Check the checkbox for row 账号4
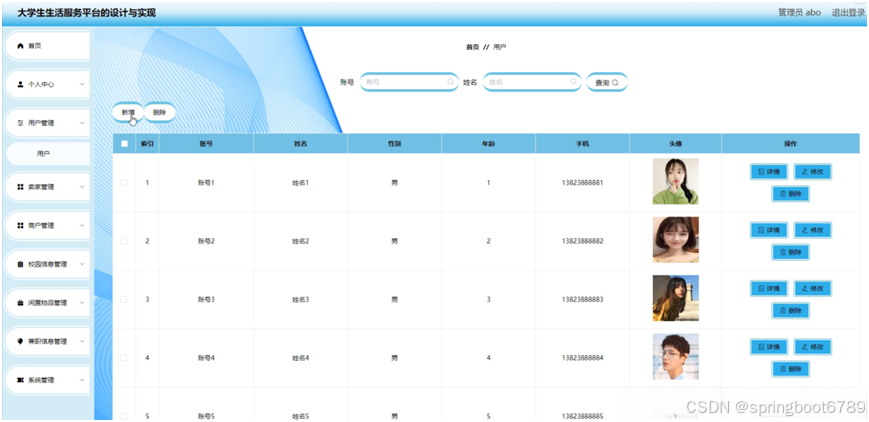 tap(124, 358)
